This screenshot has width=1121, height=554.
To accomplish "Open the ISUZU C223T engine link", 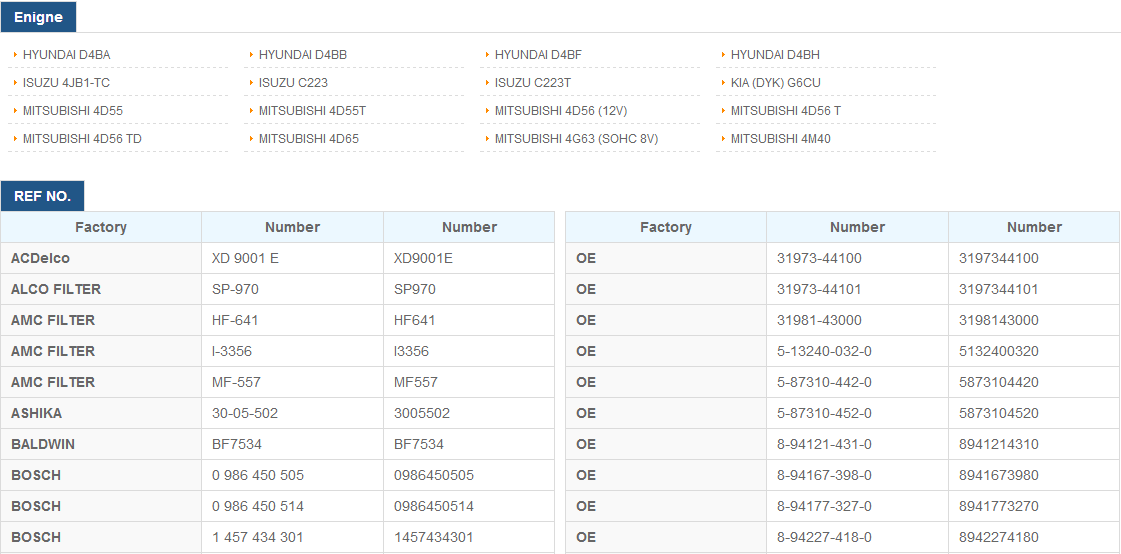I will pyautogui.click(x=533, y=82).
